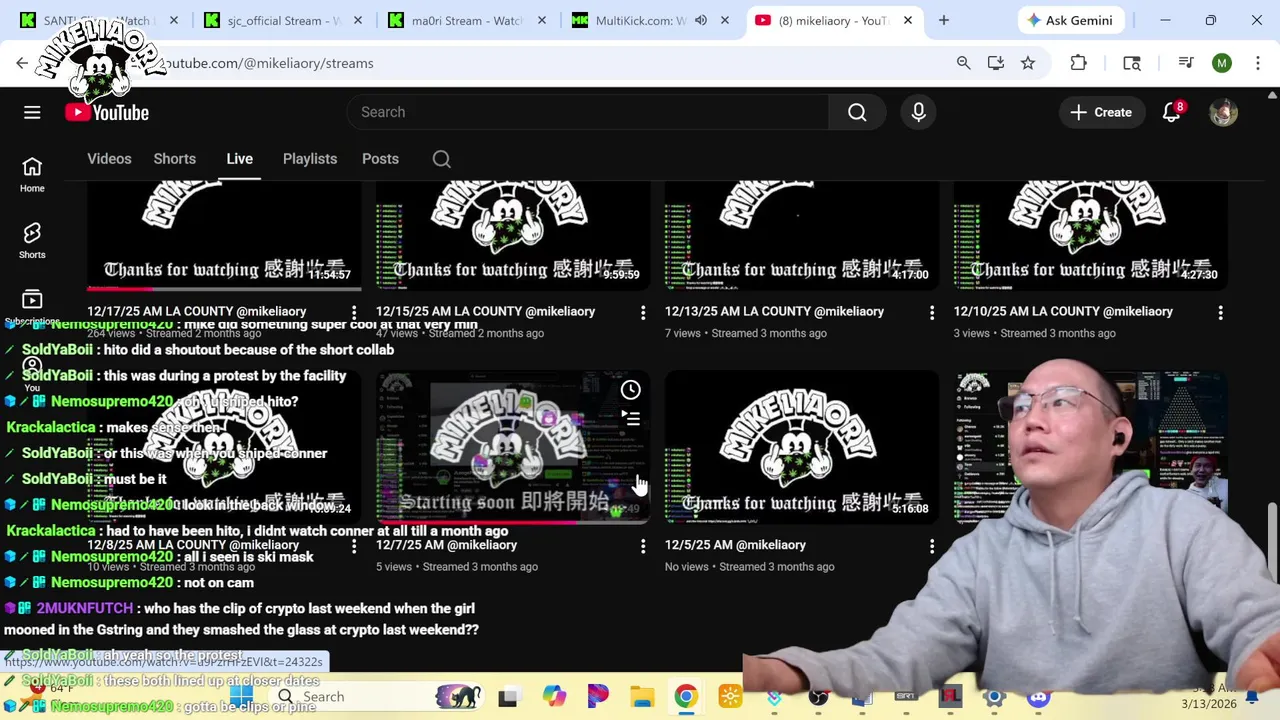Open more actions for the 12/5/25 video
The image size is (1280, 720).
(x=932, y=546)
